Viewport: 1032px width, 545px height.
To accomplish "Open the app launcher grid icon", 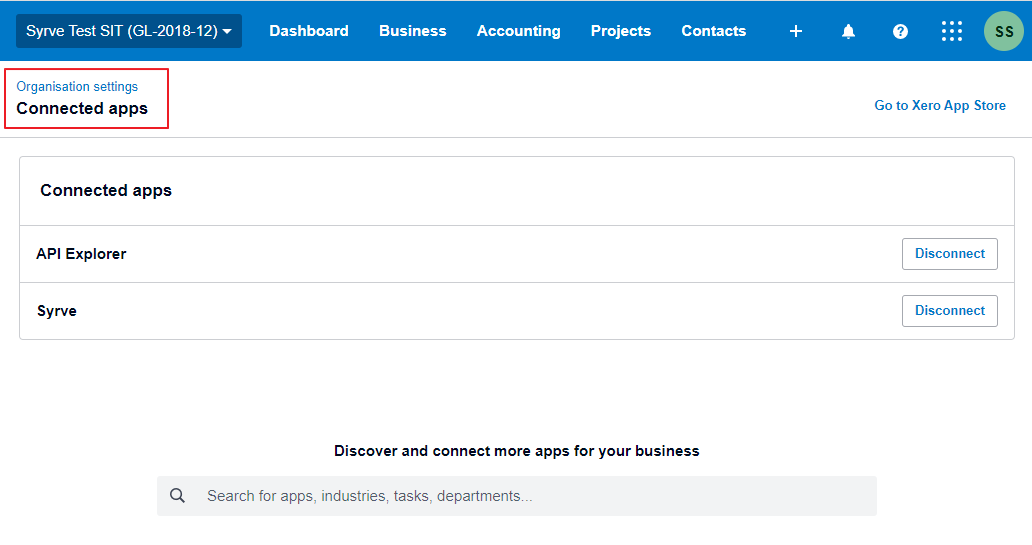I will tap(952, 31).
